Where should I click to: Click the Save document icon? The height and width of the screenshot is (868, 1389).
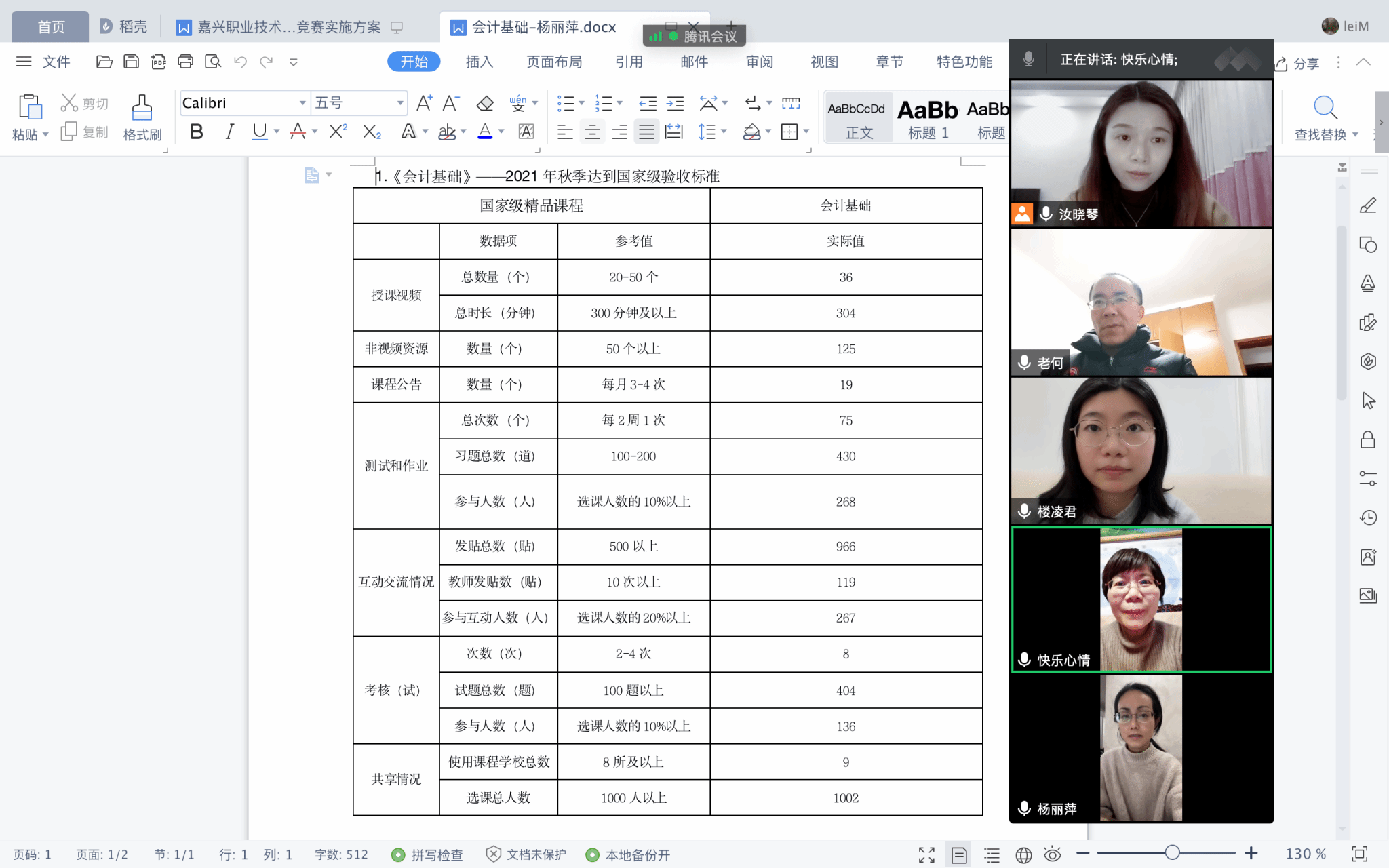coord(131,62)
